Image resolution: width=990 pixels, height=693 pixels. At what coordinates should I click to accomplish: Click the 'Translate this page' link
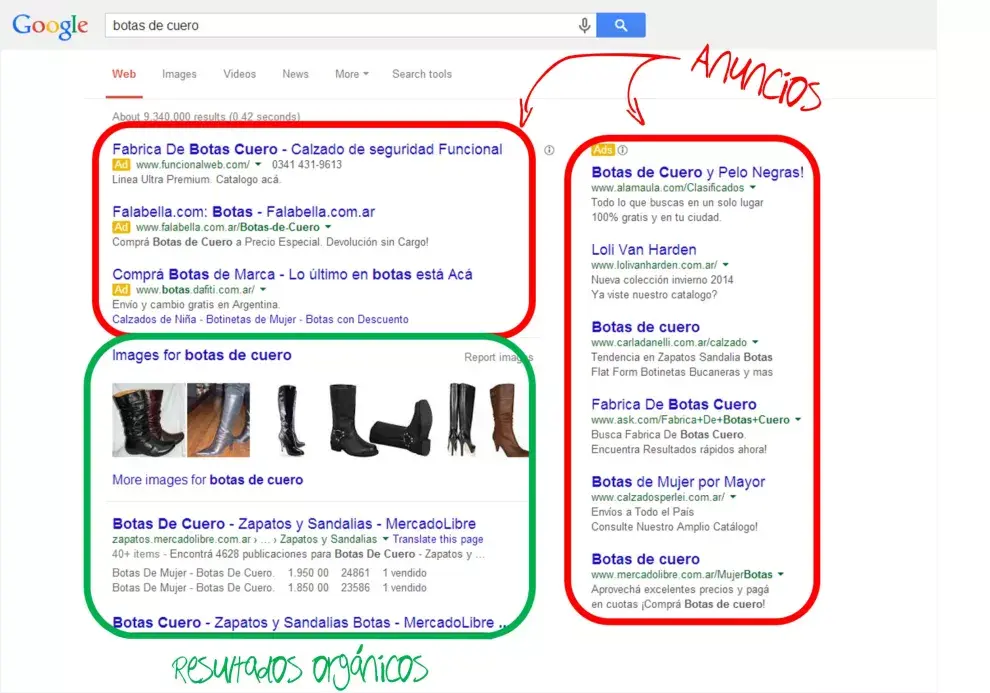pos(438,539)
